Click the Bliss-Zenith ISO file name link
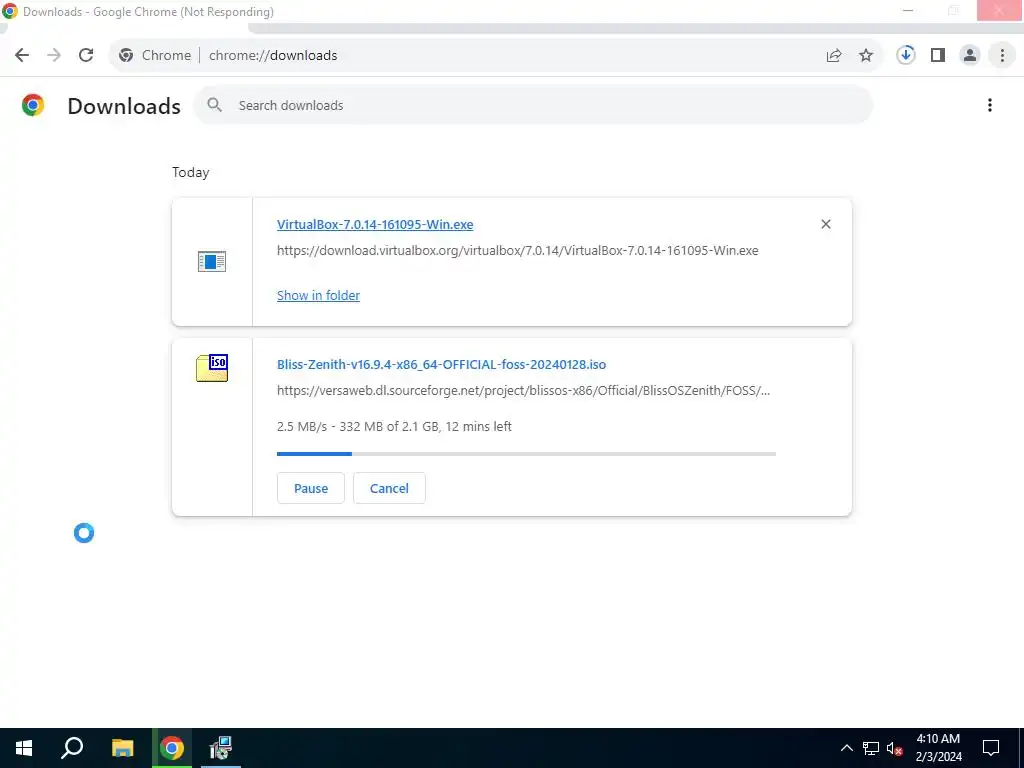 pyautogui.click(x=441, y=364)
